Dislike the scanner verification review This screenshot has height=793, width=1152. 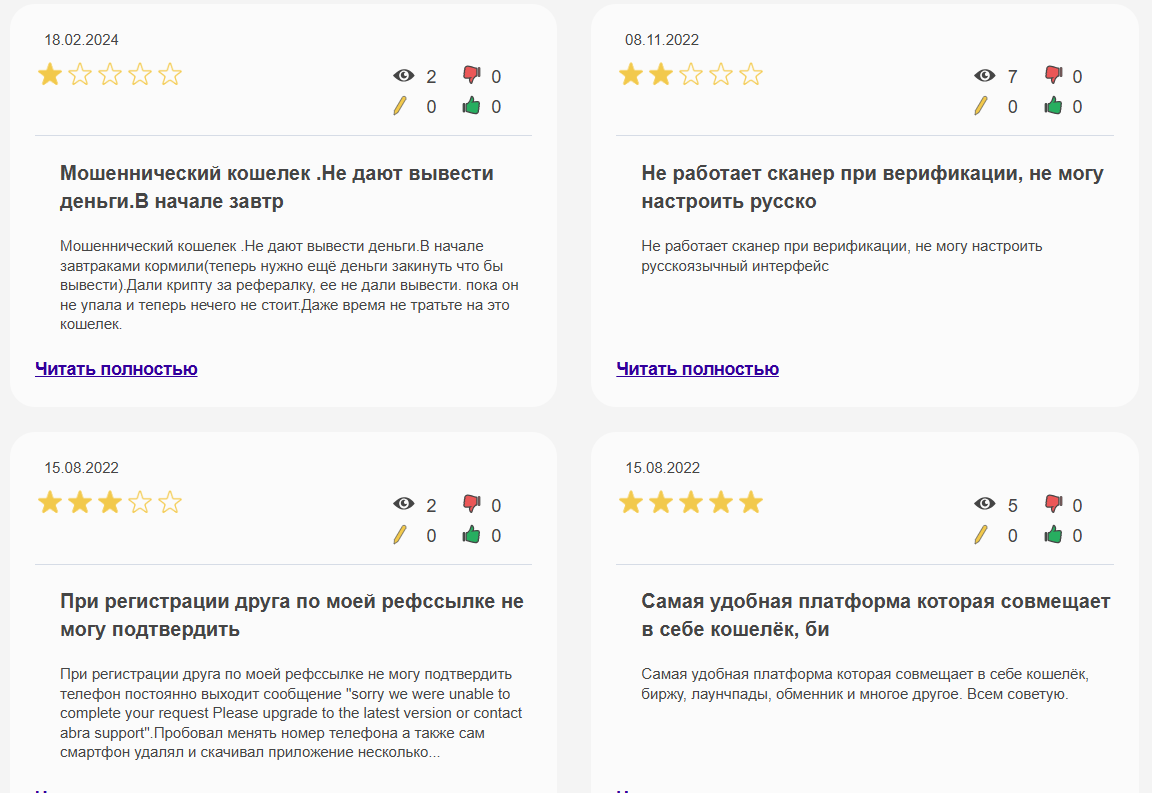pos(1053,75)
